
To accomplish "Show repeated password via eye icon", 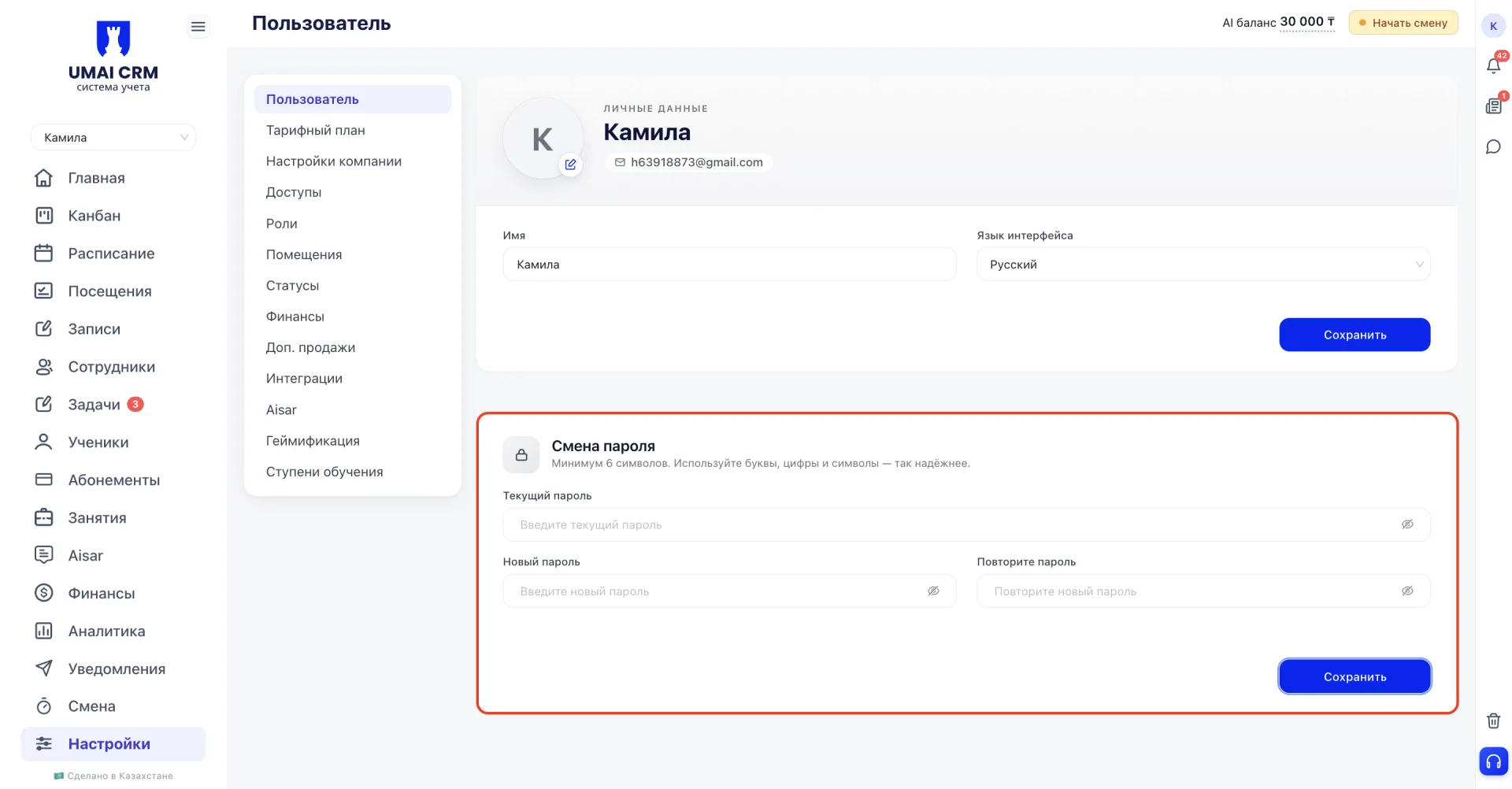I will click(x=1407, y=591).
